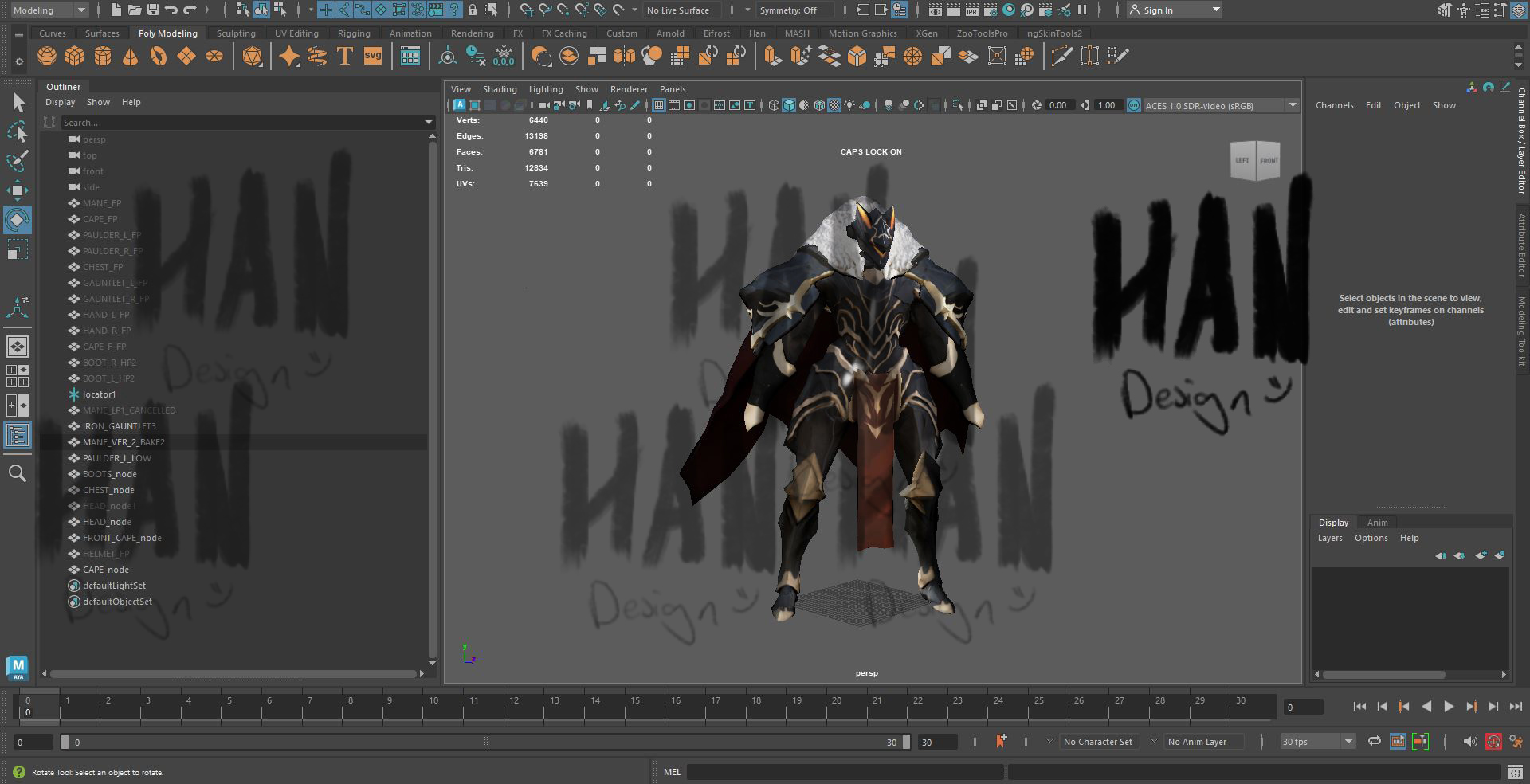Select the Paint selection tool
The width and height of the screenshot is (1530, 784).
[18, 160]
